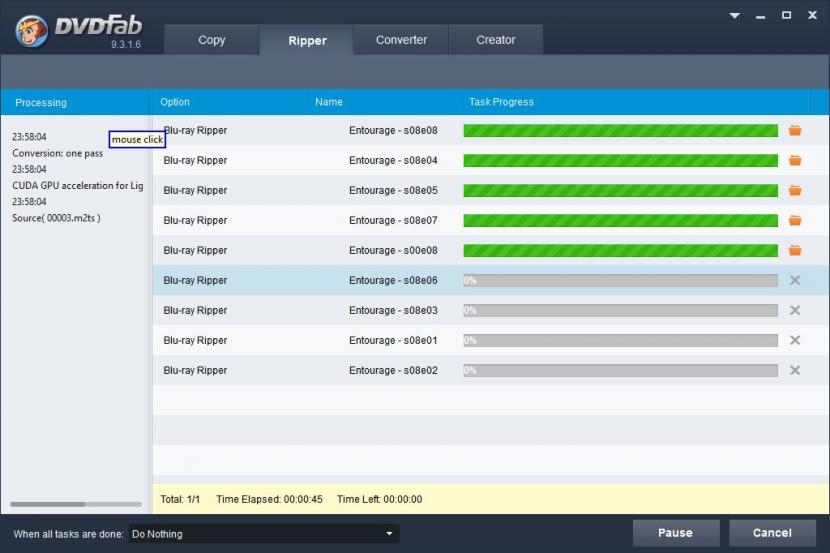Viewport: 830px width, 553px height.
Task: Switch to the Copy tab
Action: [212, 40]
